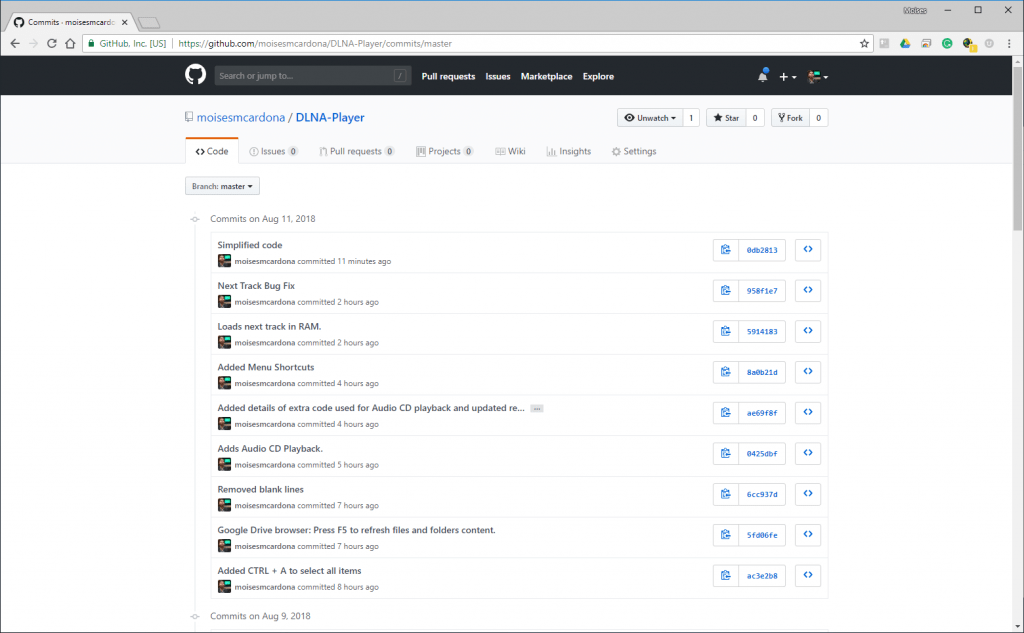Star the DLNA-Player repository
Screen dimensions: 1024x633
coord(725,118)
